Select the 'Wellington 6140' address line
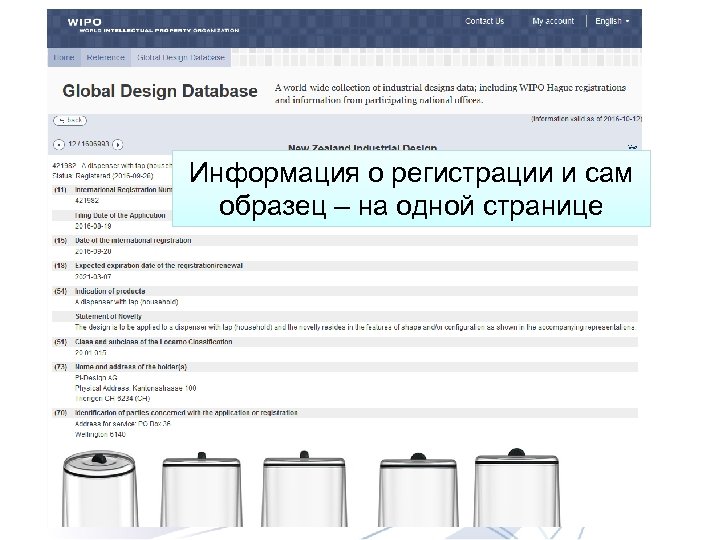The image size is (720, 540). [100, 434]
